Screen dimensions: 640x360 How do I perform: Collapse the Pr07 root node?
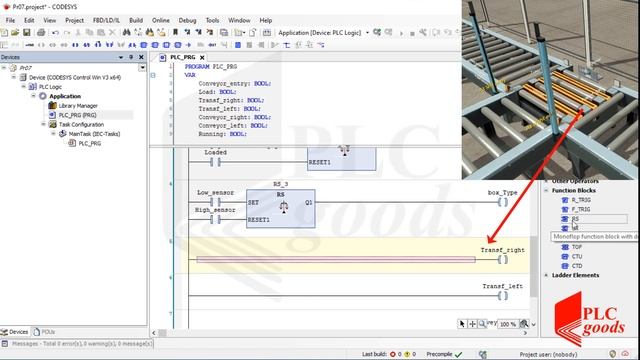pyautogui.click(x=4, y=68)
